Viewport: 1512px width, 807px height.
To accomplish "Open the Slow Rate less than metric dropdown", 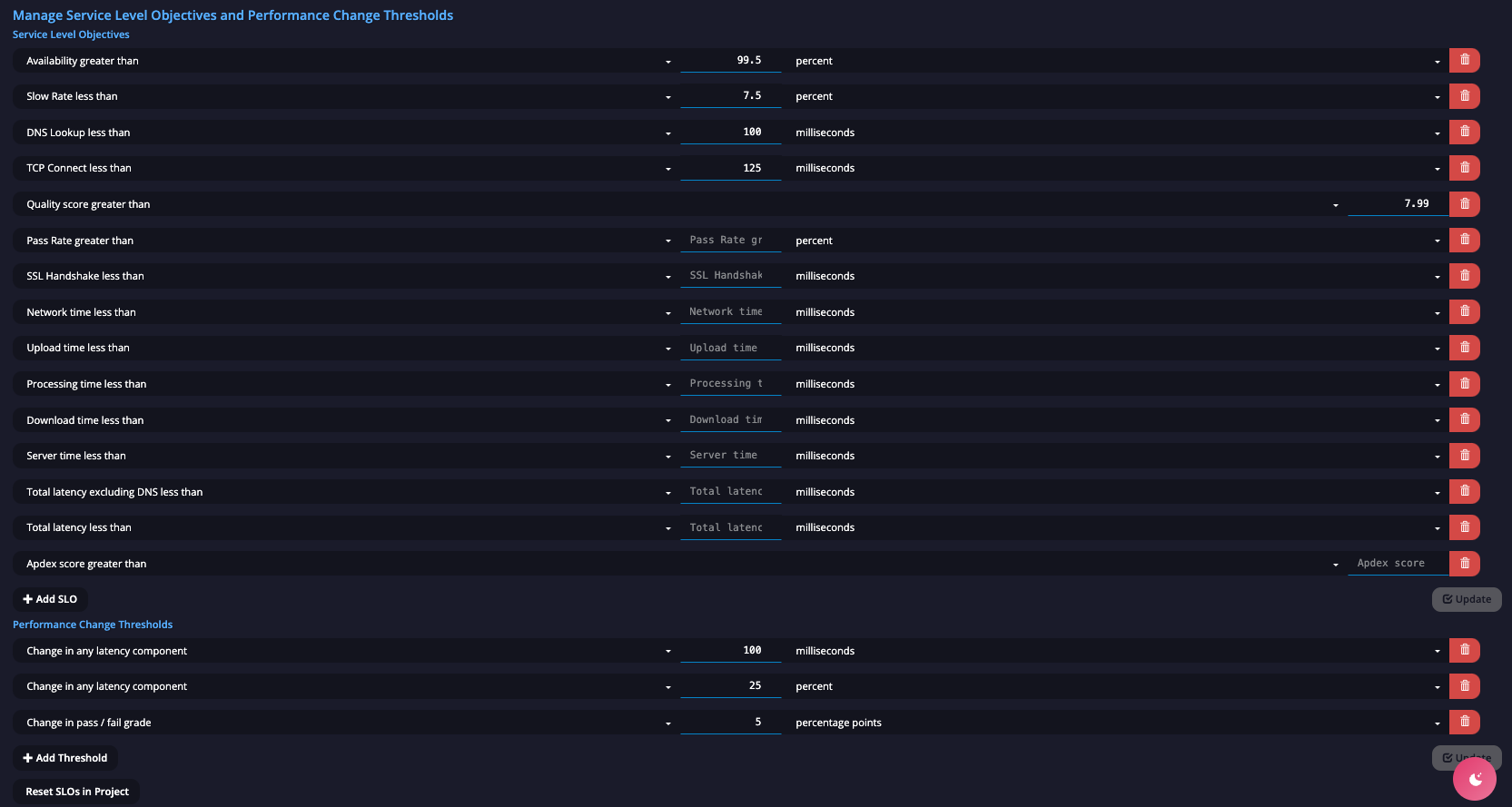I will coord(345,96).
